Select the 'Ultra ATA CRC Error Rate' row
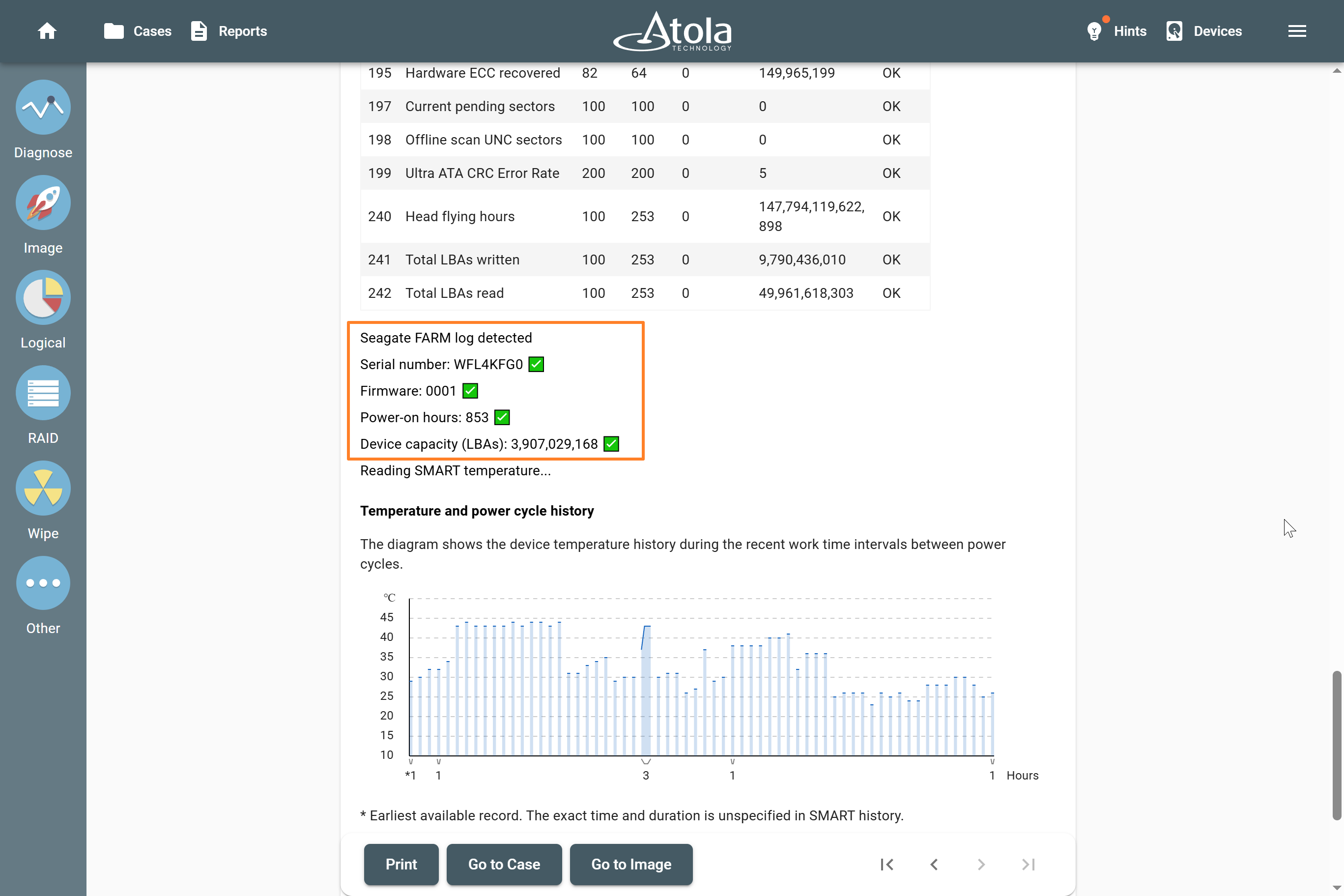Image resolution: width=1344 pixels, height=896 pixels. pos(645,173)
